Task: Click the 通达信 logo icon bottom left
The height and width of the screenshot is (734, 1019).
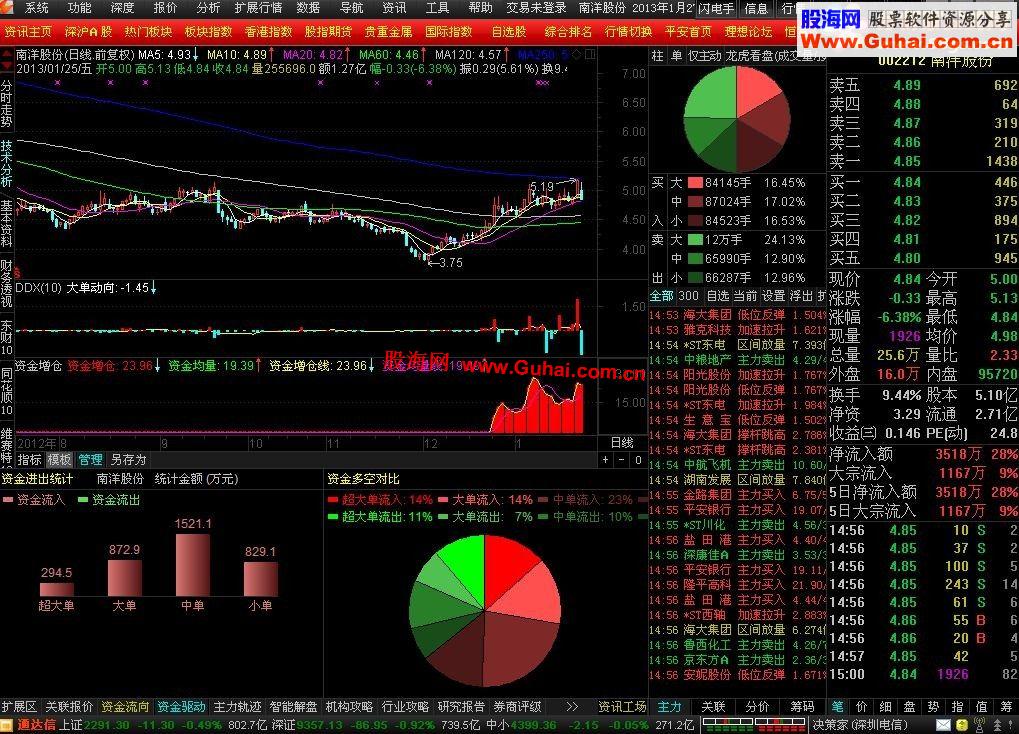Action: (6, 725)
